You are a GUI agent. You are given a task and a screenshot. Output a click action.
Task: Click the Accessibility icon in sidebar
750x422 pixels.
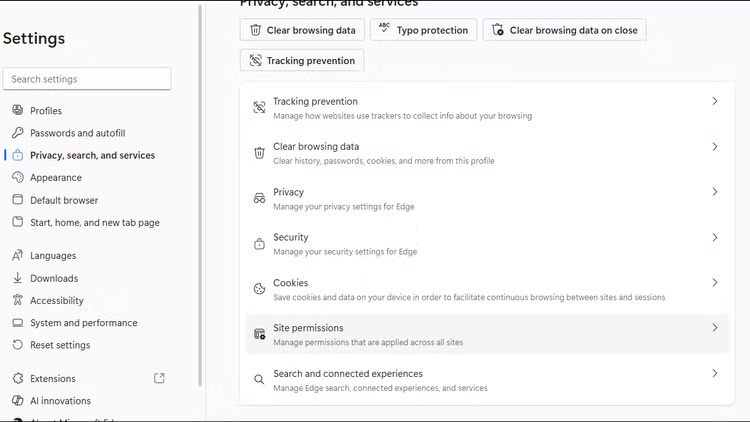click(x=17, y=301)
